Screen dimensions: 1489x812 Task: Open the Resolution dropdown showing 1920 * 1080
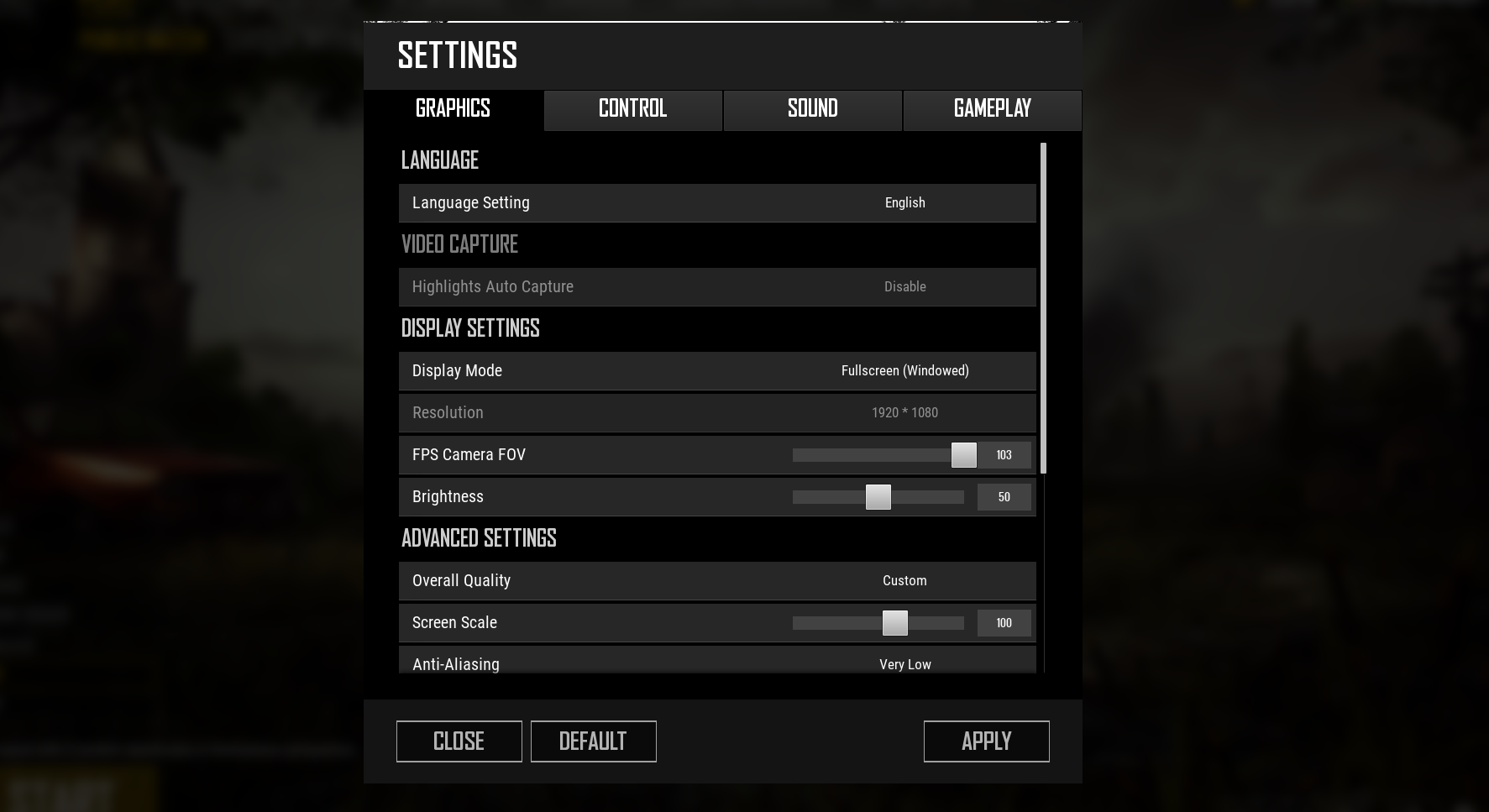[x=904, y=413]
